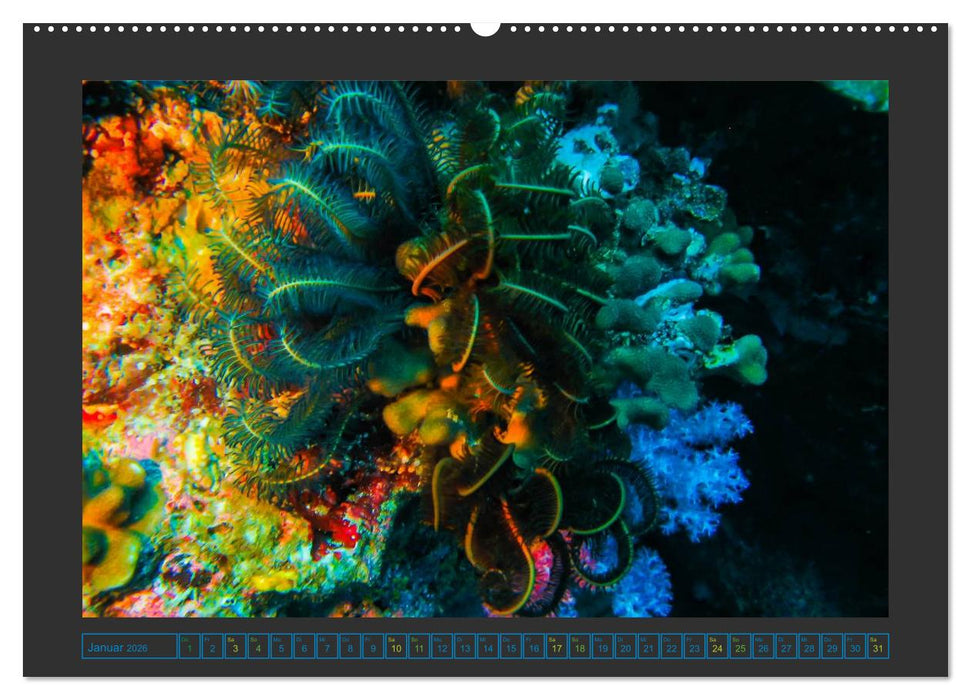Select day 11 in the date row
Screen dimensions: 971x700
point(419,647)
